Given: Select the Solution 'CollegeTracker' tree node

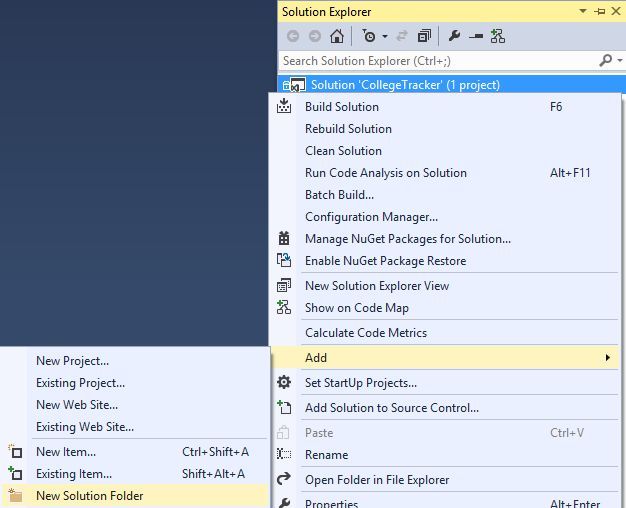Looking at the screenshot, I should 405,85.
